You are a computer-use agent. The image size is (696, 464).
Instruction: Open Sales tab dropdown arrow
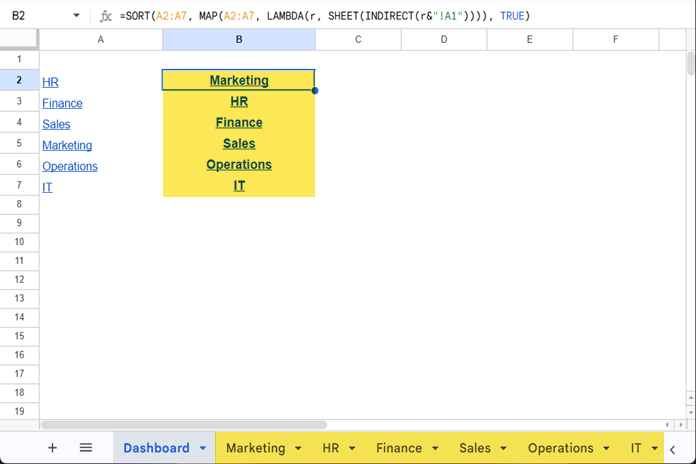click(x=503, y=448)
